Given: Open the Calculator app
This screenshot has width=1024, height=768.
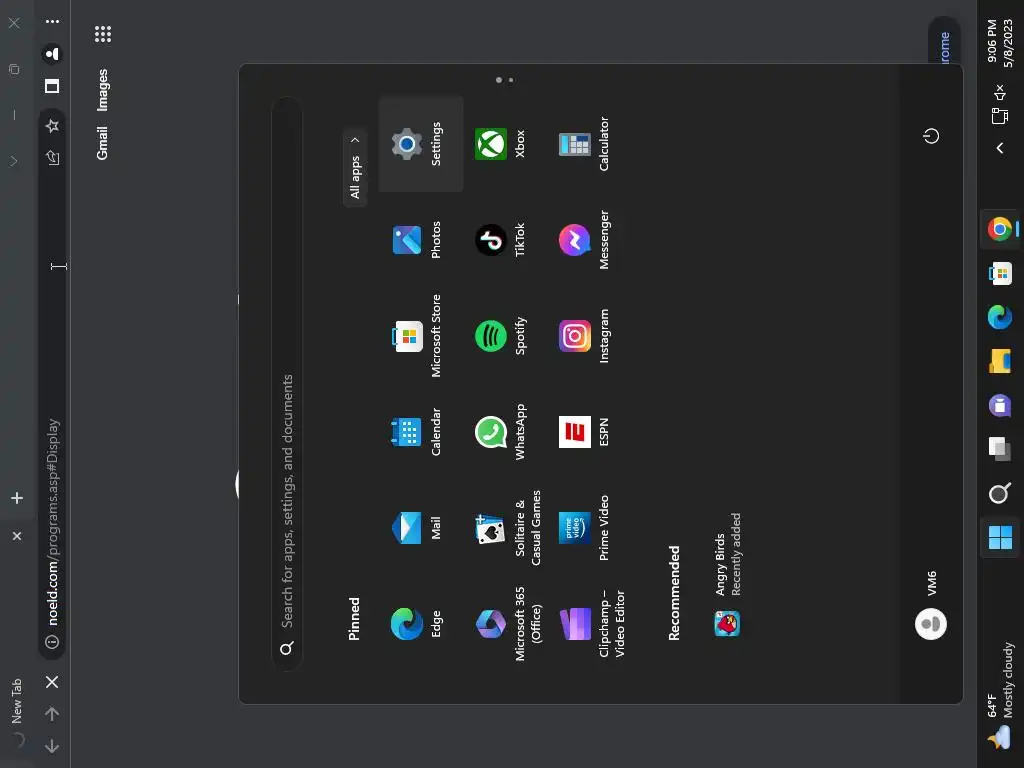Looking at the screenshot, I should coord(584,144).
